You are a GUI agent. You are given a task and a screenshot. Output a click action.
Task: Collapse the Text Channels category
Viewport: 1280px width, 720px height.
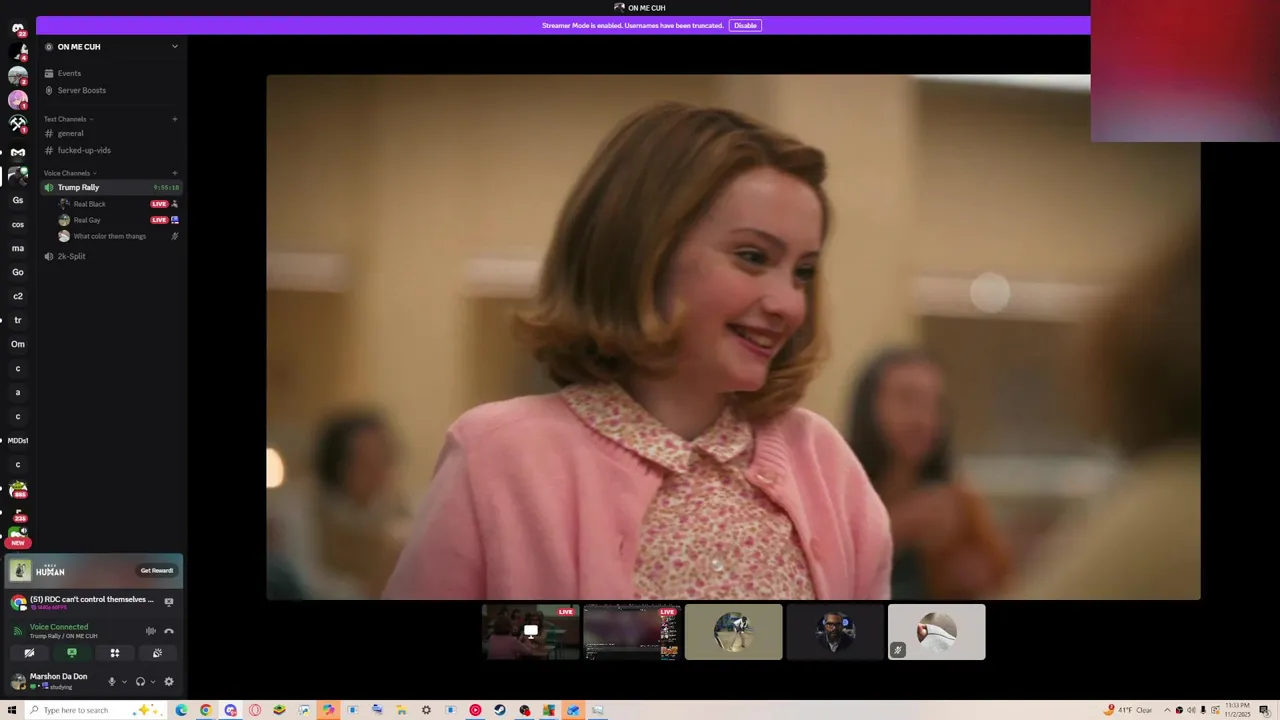click(x=68, y=119)
